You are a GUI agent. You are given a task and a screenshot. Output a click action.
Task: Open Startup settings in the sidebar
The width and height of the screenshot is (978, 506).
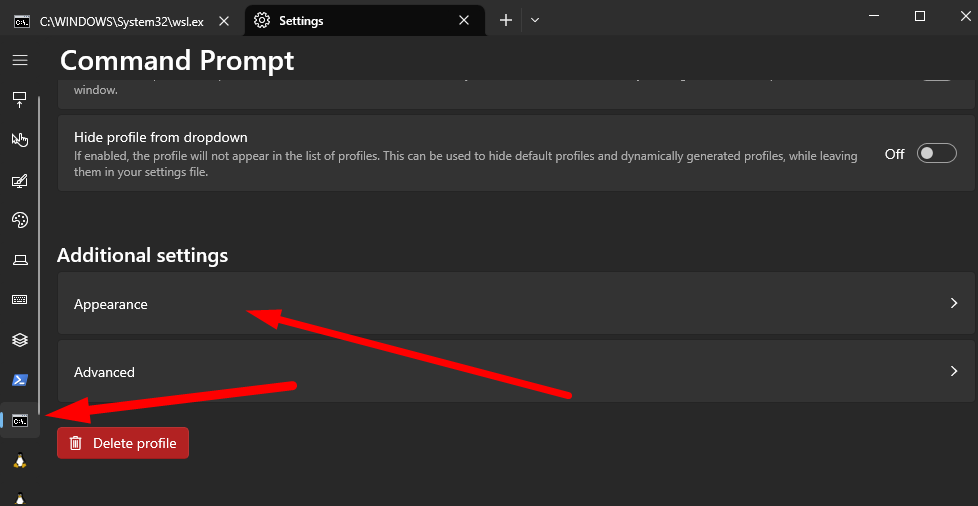point(19,100)
